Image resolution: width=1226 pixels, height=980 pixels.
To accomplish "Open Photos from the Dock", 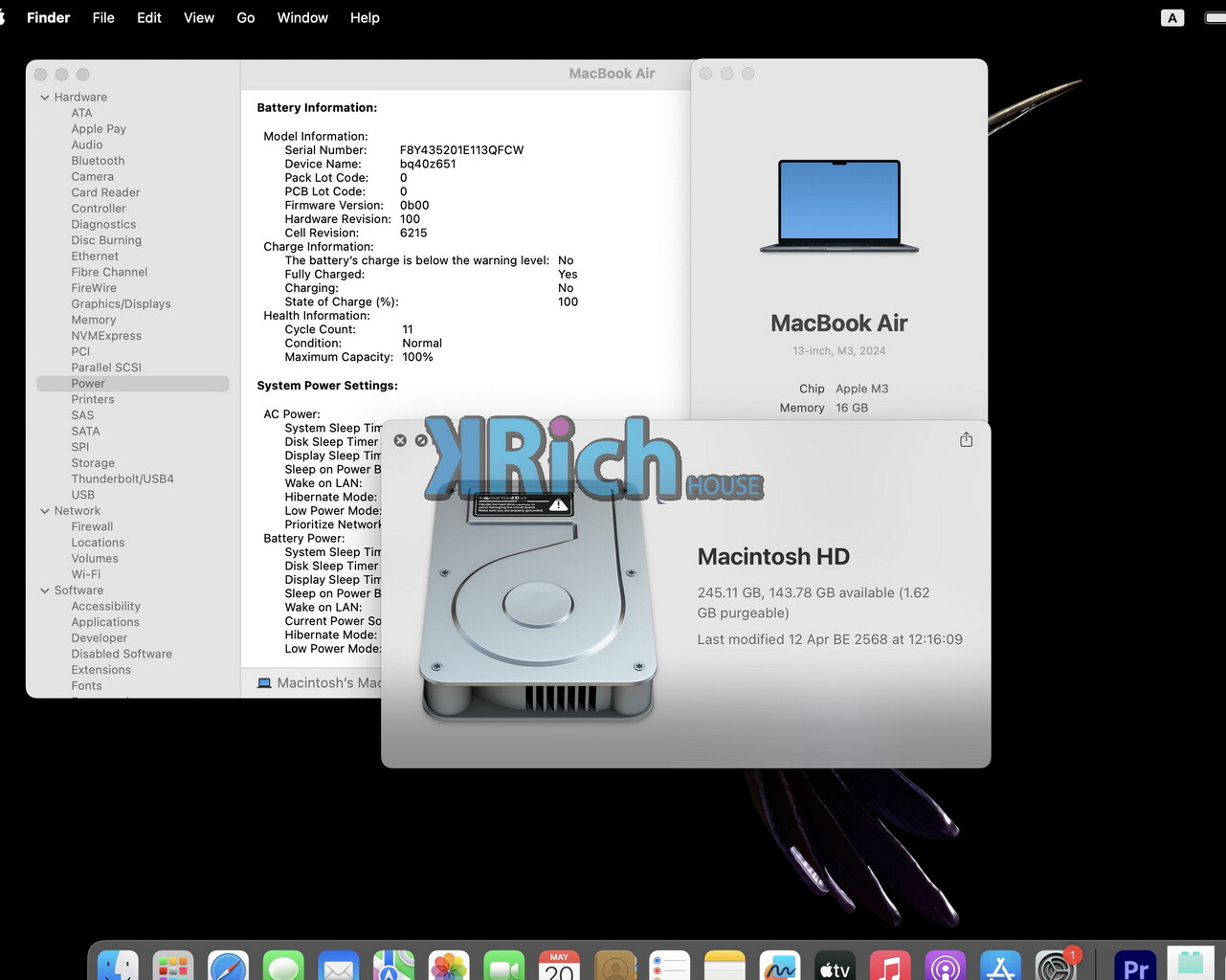I will 449,965.
